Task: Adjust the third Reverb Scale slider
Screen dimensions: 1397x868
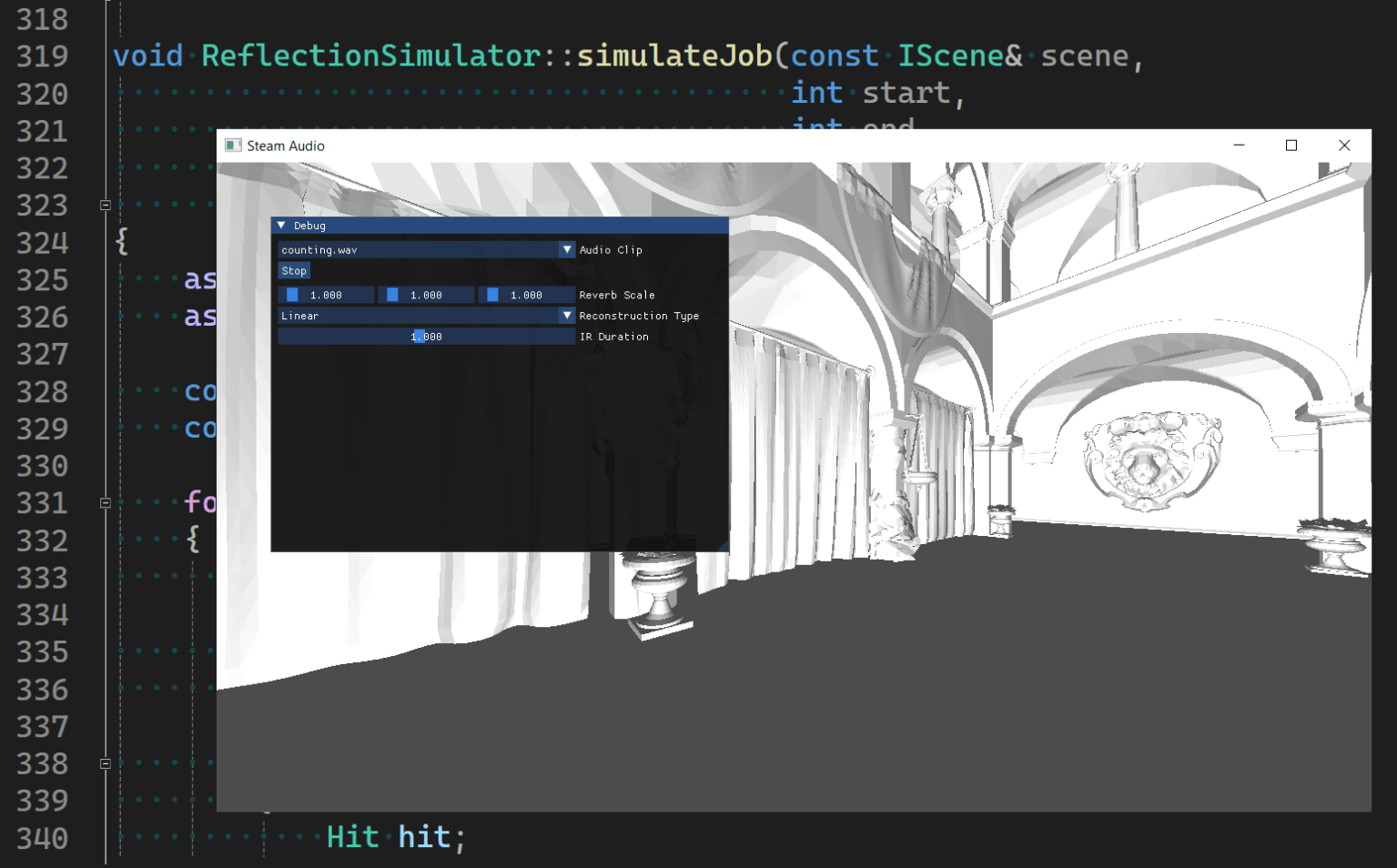Action: [x=526, y=295]
